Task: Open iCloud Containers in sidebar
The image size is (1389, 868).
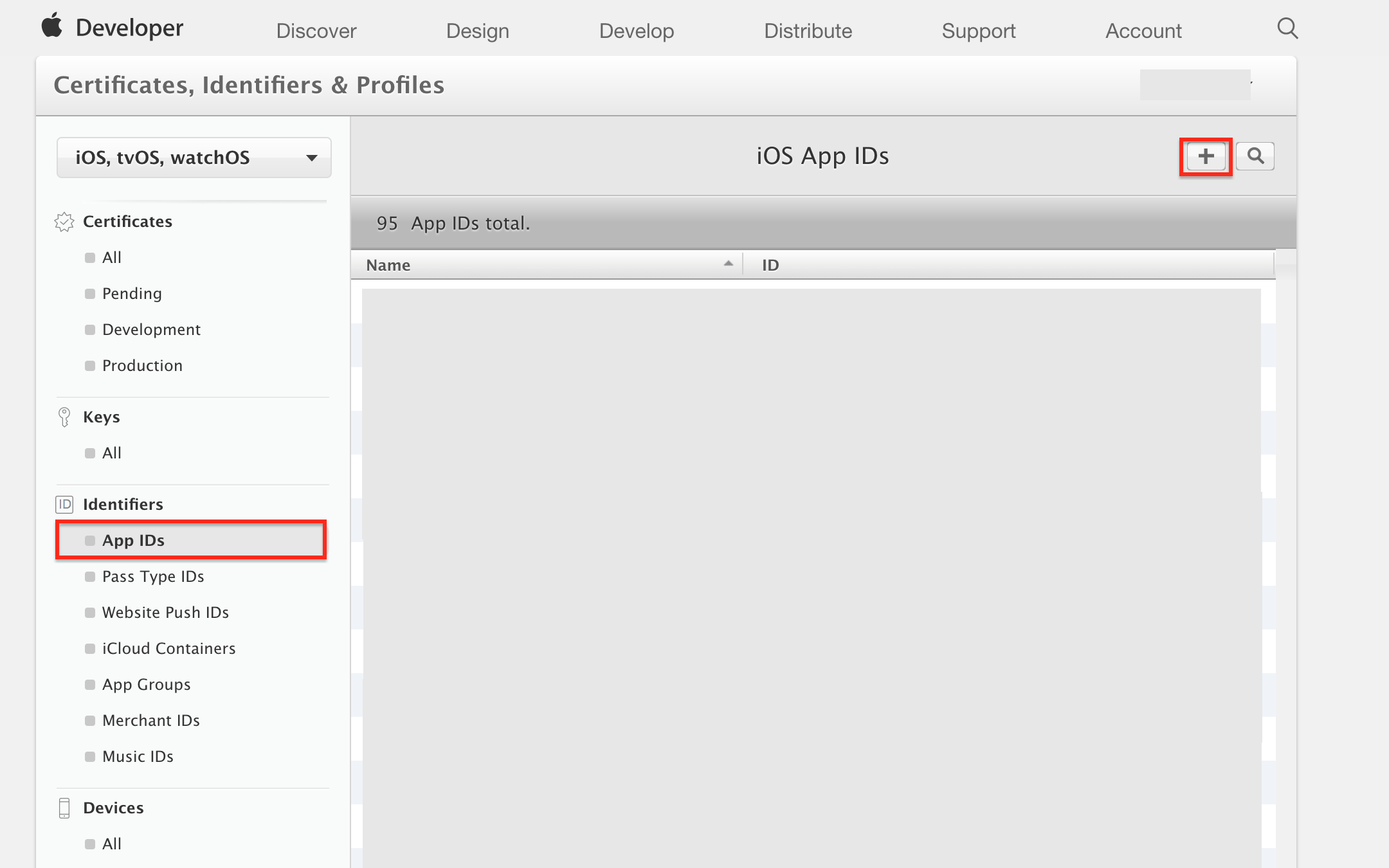Action: (168, 649)
